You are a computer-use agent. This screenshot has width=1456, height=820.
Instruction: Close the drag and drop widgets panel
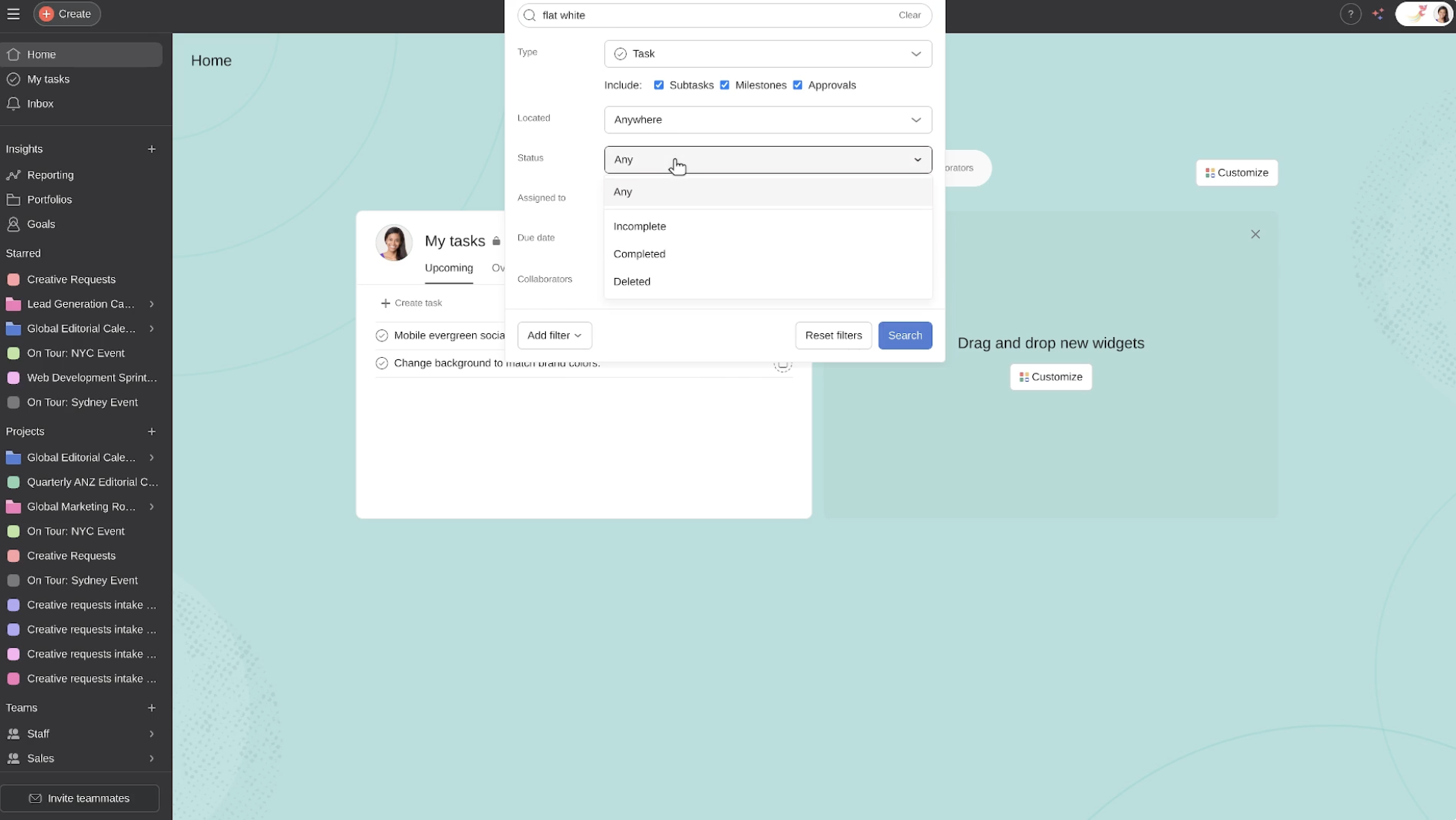pos(1255,234)
